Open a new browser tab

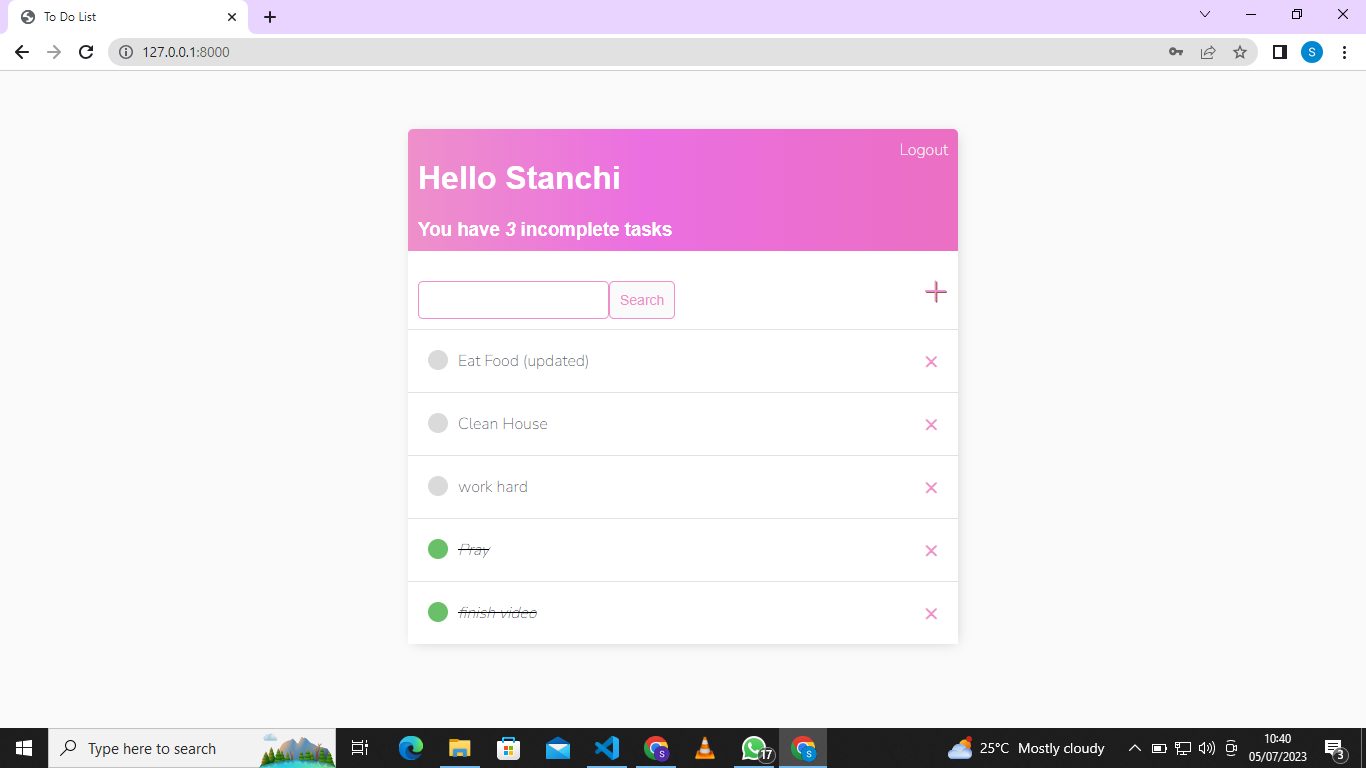point(270,17)
